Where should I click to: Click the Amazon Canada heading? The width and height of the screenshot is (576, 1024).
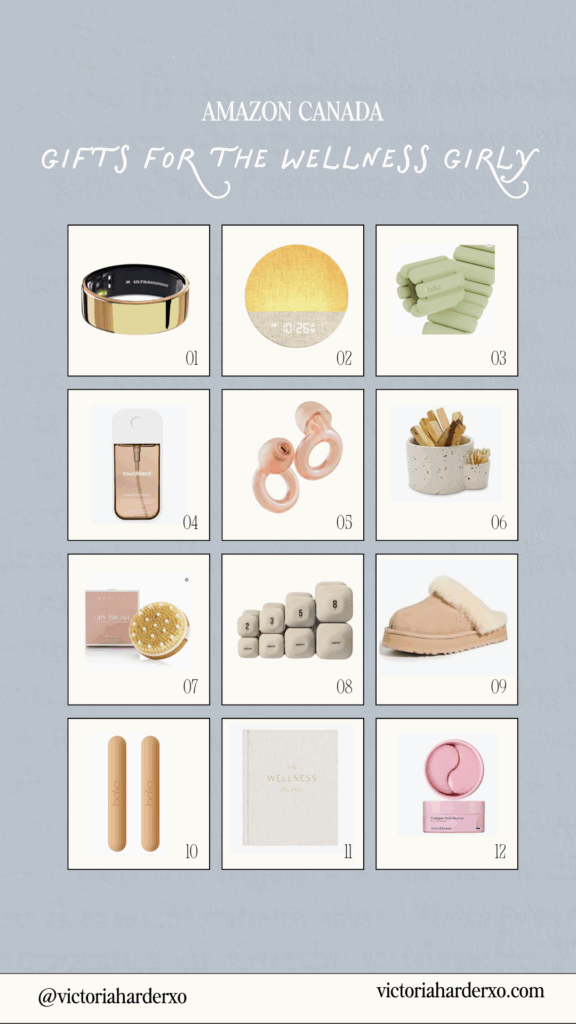click(x=293, y=112)
